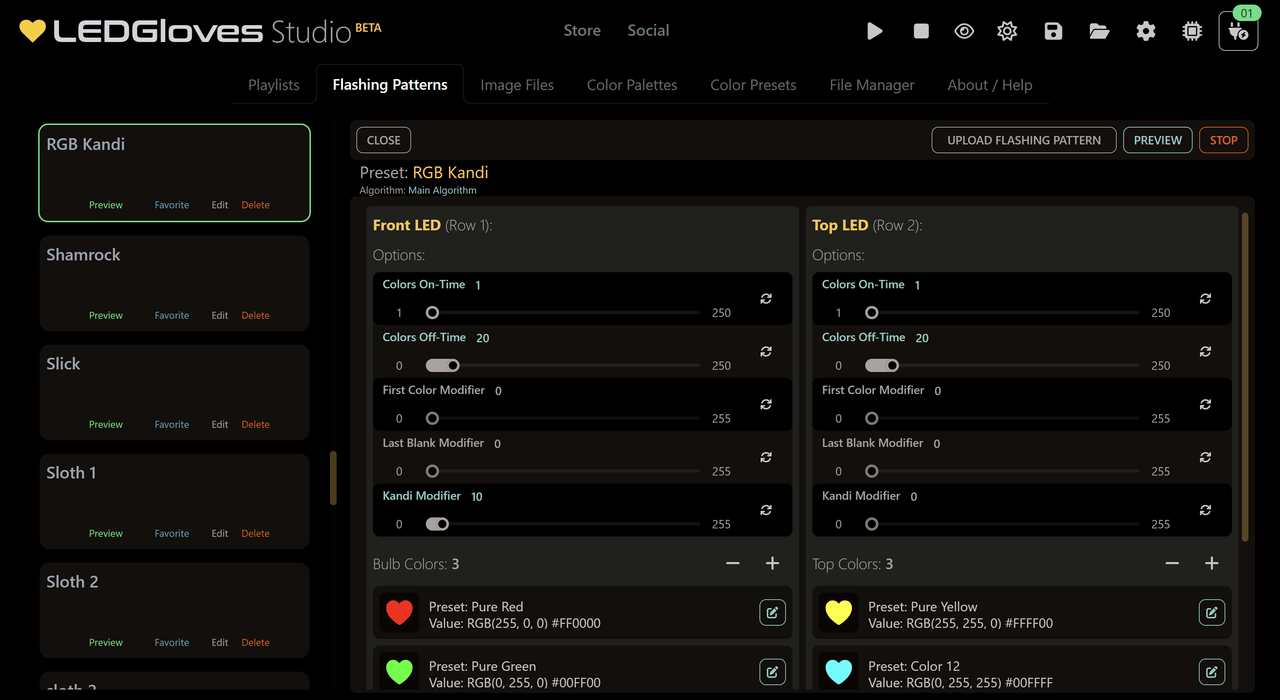The height and width of the screenshot is (700, 1280).
Task: Click the PREVIEW button in the preset header
Action: [x=1158, y=140]
